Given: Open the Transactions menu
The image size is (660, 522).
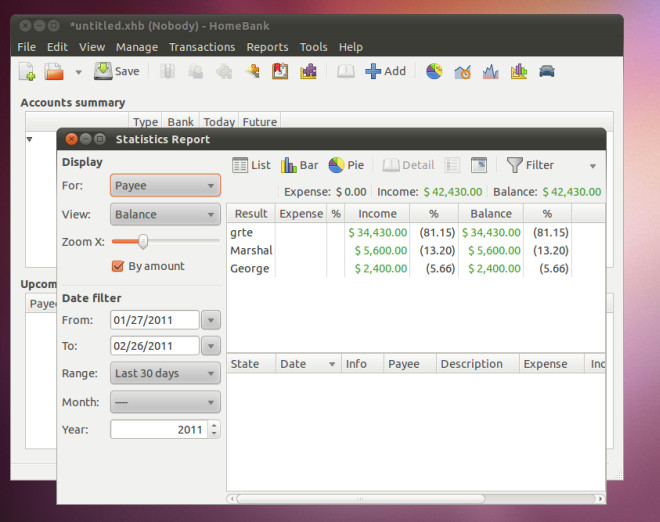Looking at the screenshot, I should pos(202,47).
